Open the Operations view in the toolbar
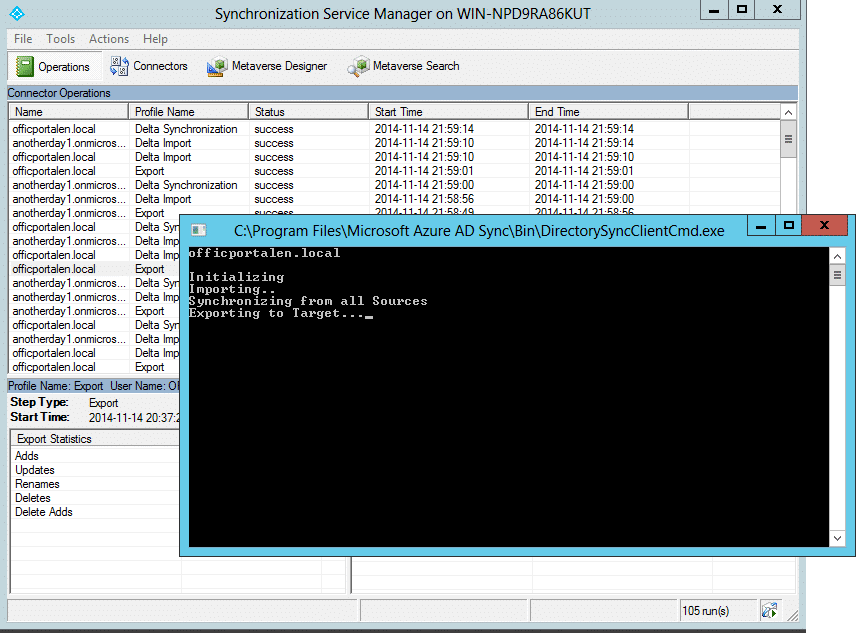 click(54, 67)
